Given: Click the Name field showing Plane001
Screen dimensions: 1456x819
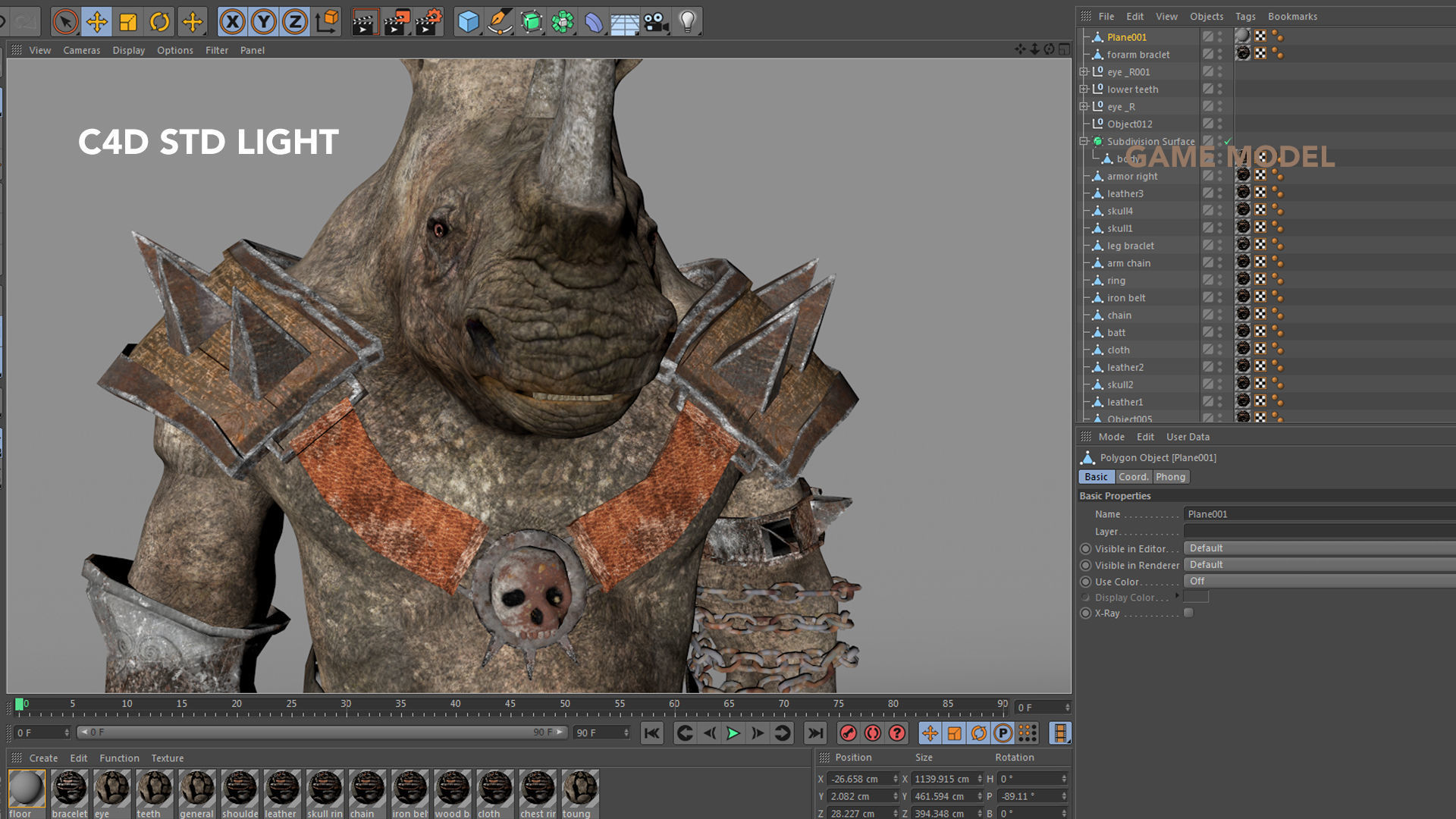Looking at the screenshot, I should tap(1319, 514).
